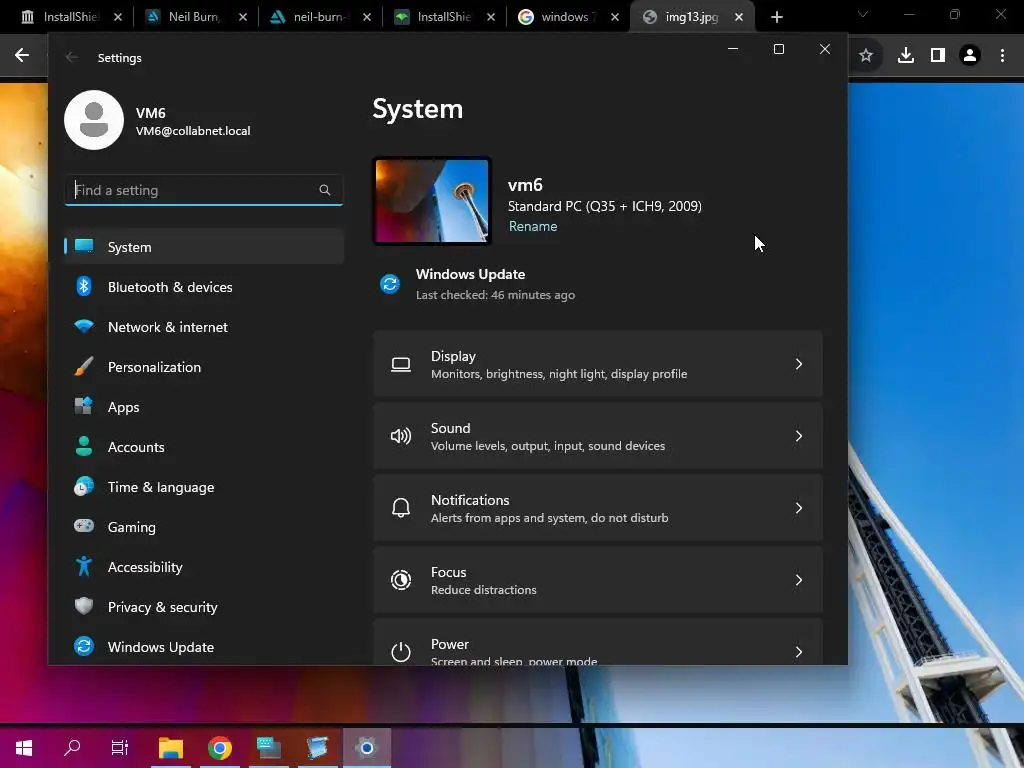Click 'Volume levels, output, input, sound devices' text
1024x768 pixels.
click(x=548, y=446)
